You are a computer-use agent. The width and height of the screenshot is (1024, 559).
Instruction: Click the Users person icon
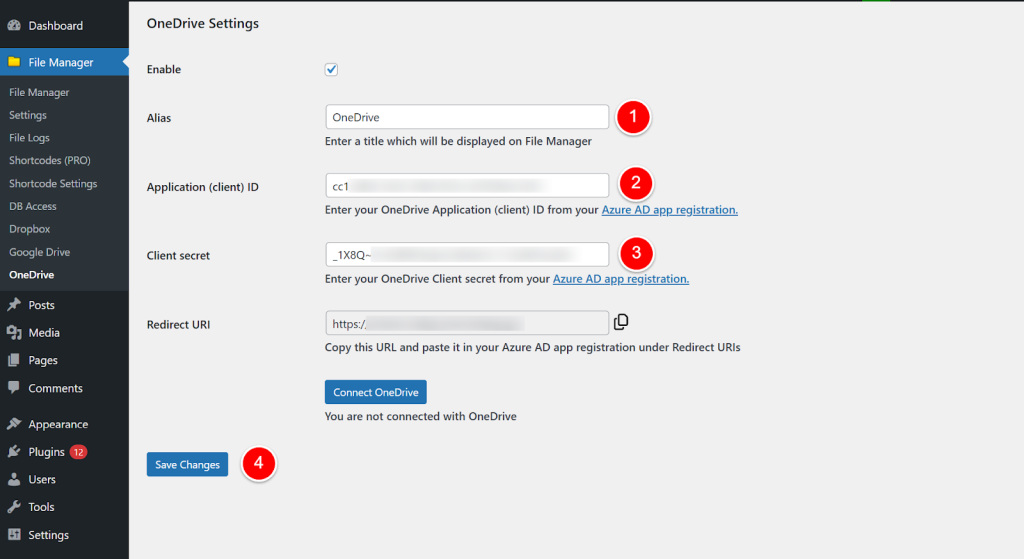click(14, 479)
